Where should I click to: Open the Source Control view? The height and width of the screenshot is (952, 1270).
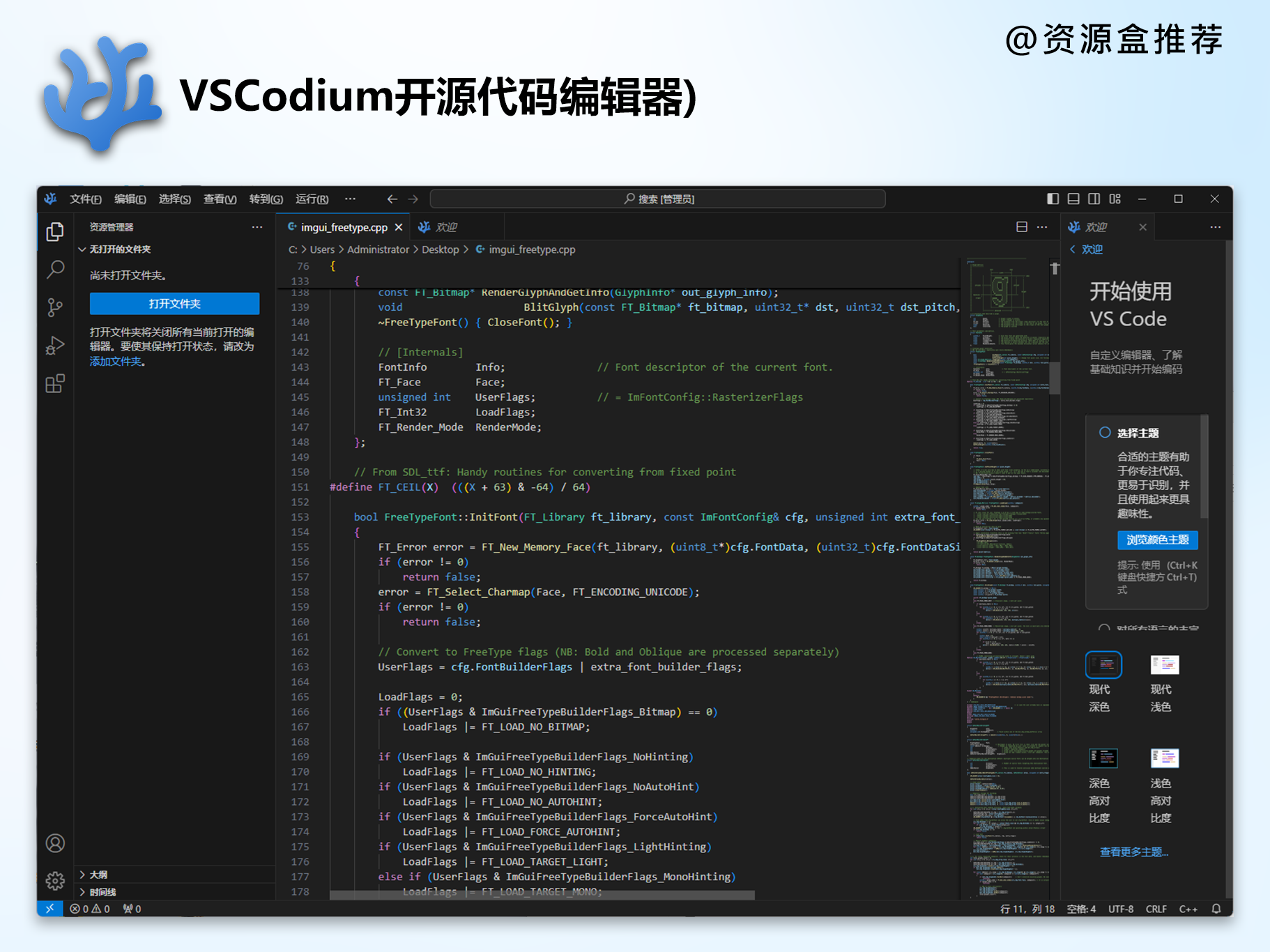pos(55,307)
